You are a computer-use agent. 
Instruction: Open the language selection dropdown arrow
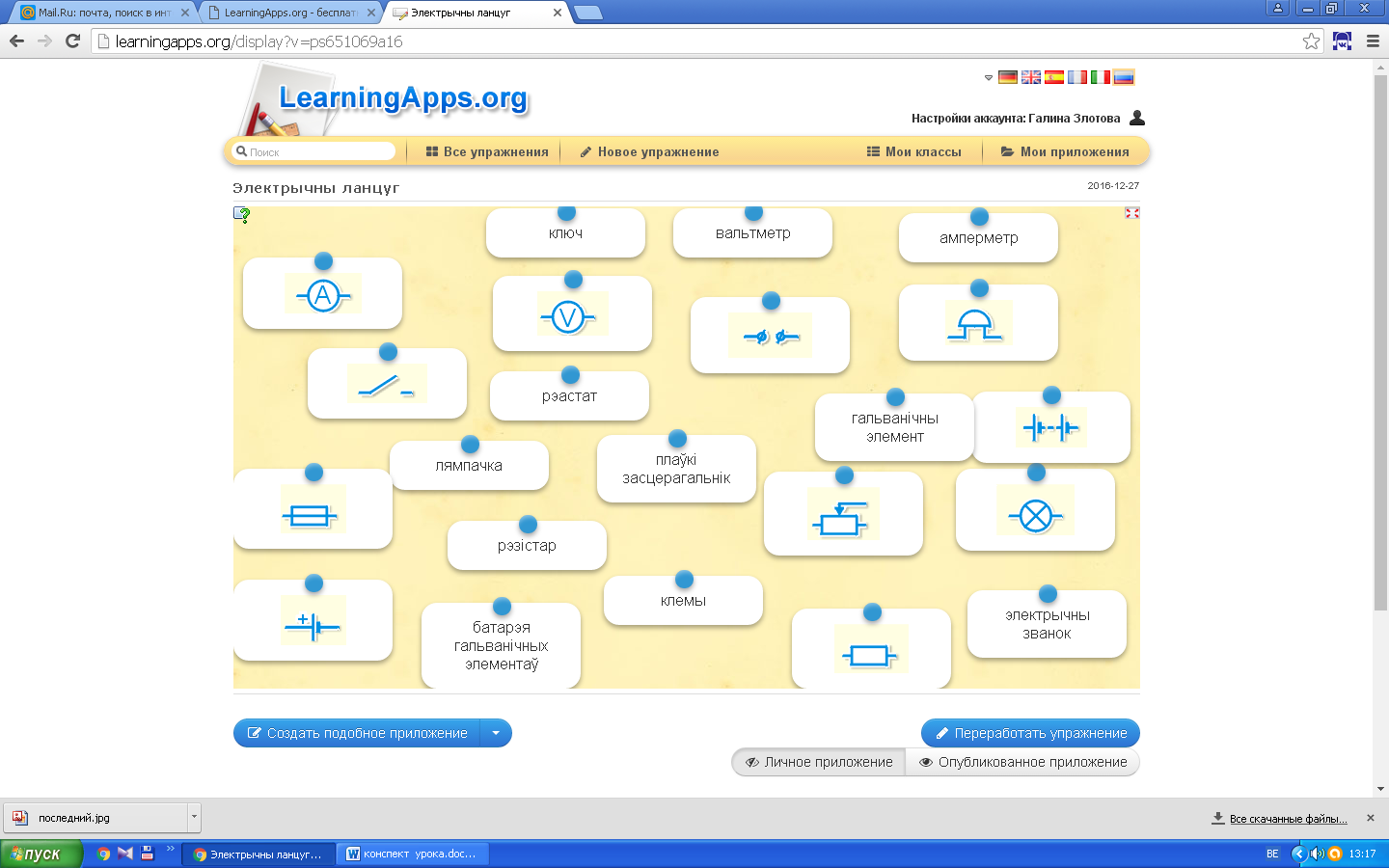[988, 78]
